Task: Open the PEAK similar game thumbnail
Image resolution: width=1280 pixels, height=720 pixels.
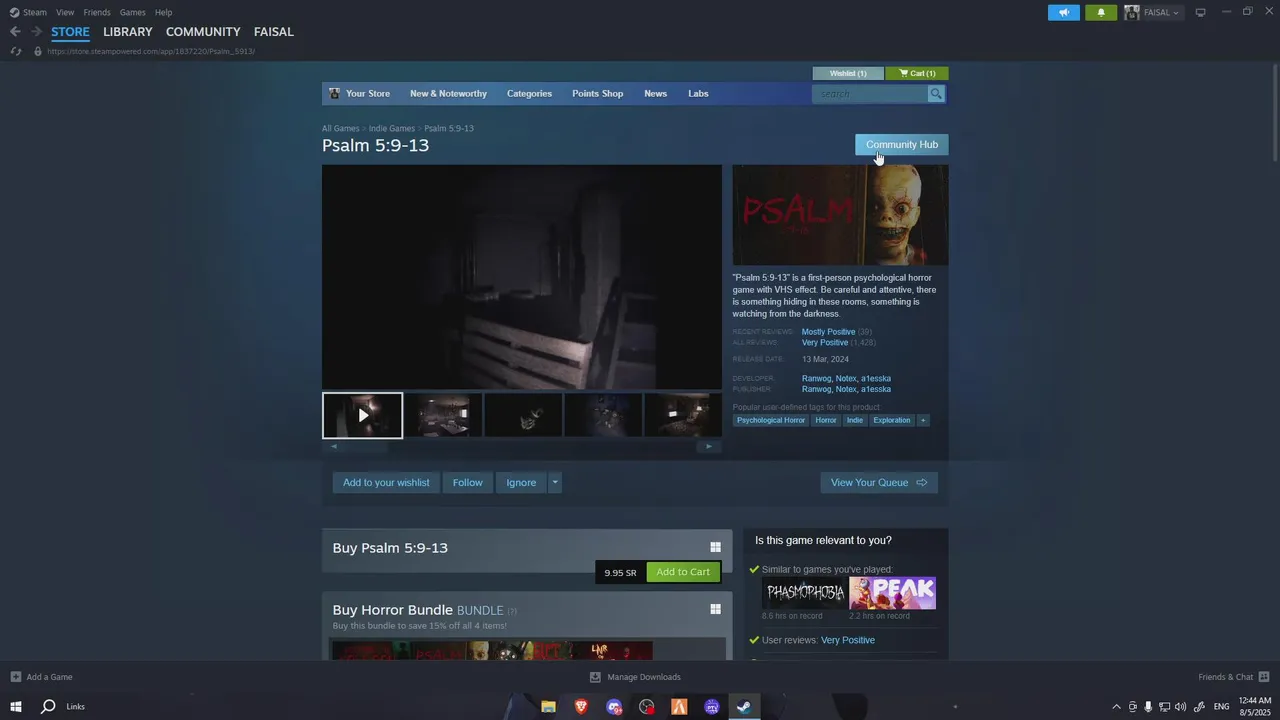Action: click(x=893, y=593)
